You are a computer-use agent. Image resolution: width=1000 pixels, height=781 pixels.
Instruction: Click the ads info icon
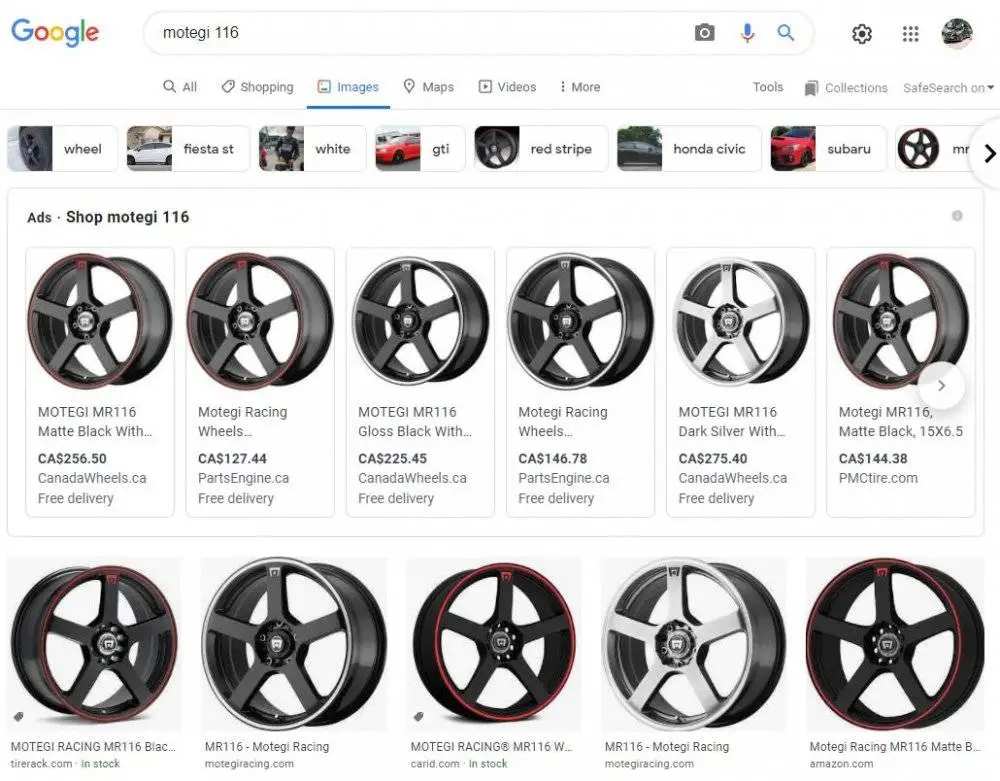[x=957, y=216]
